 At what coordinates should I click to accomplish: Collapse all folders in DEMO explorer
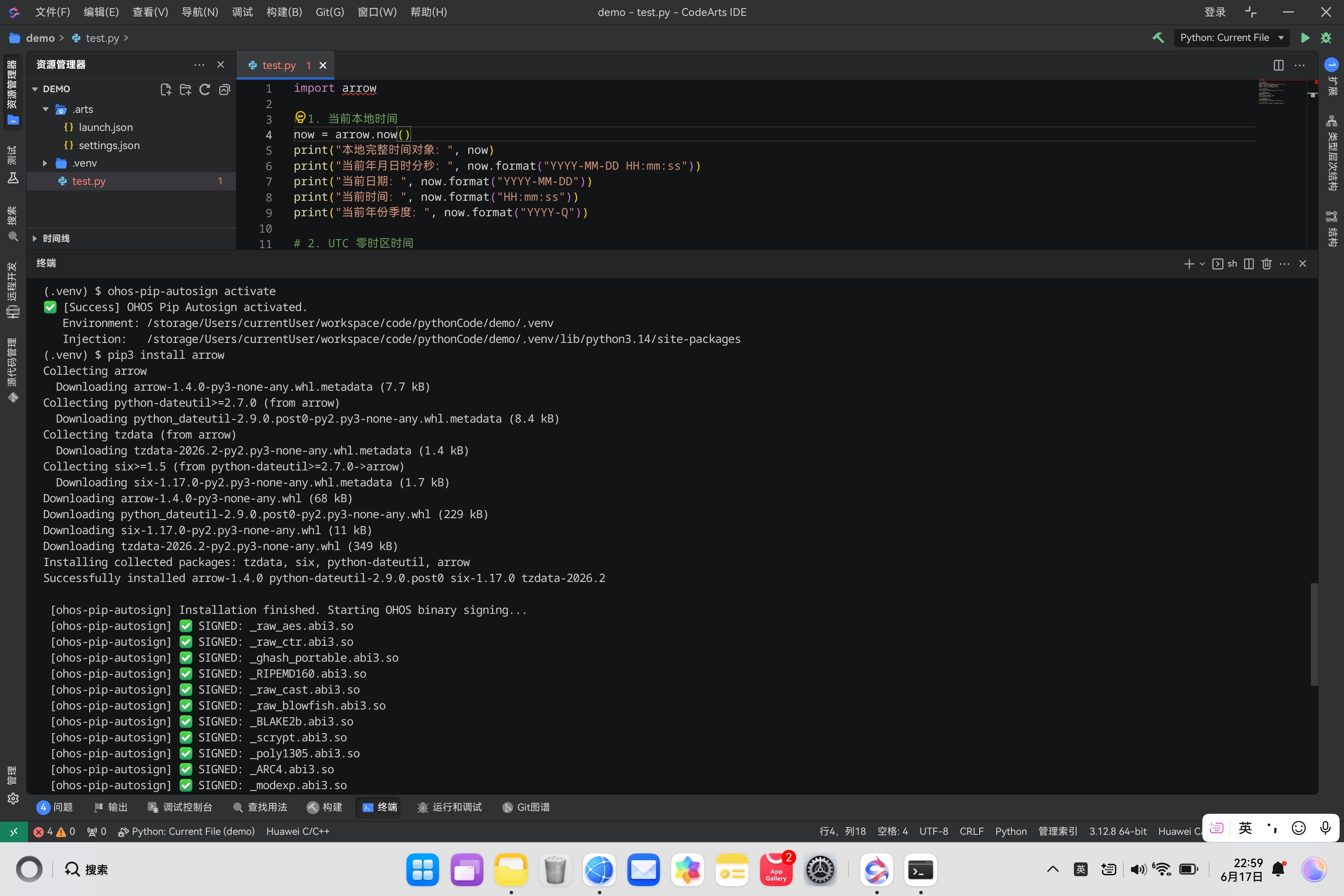point(224,89)
